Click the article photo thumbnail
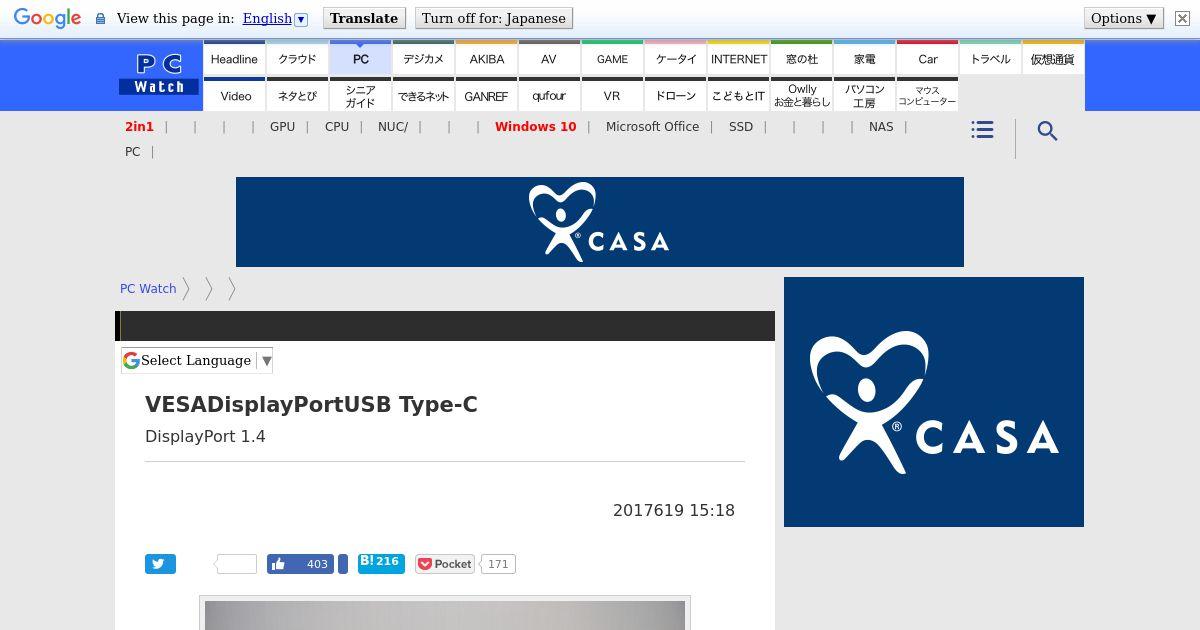 [445, 614]
